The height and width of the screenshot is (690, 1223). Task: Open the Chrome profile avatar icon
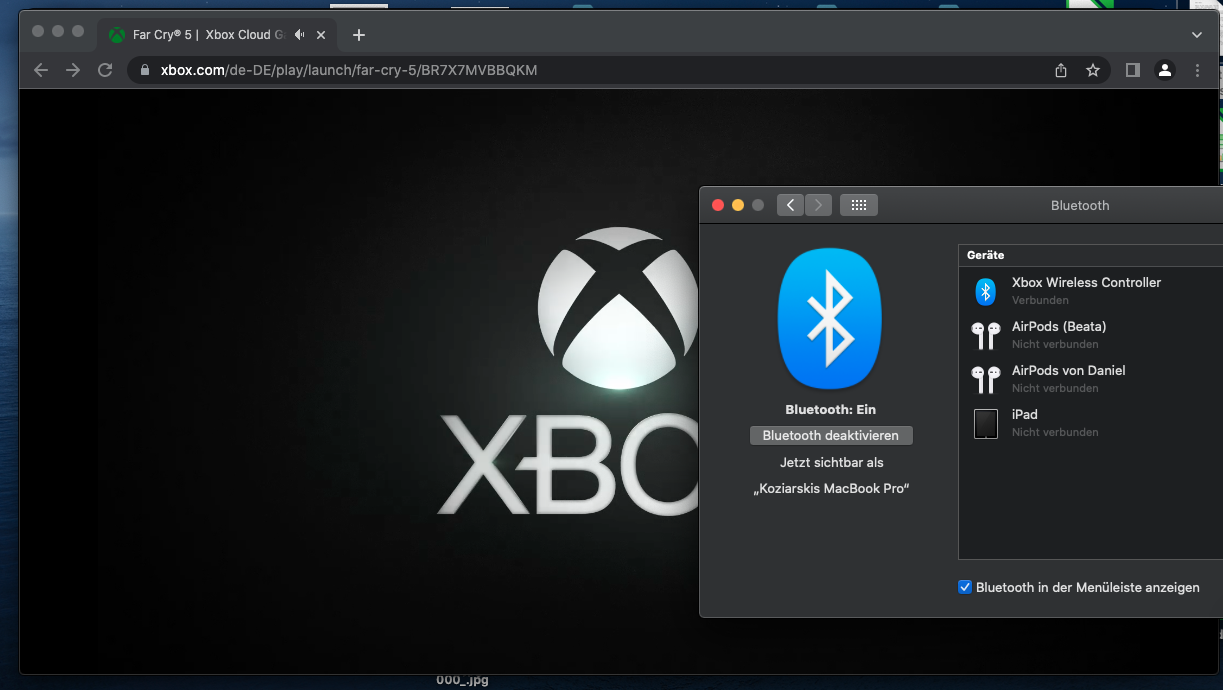pos(1165,70)
